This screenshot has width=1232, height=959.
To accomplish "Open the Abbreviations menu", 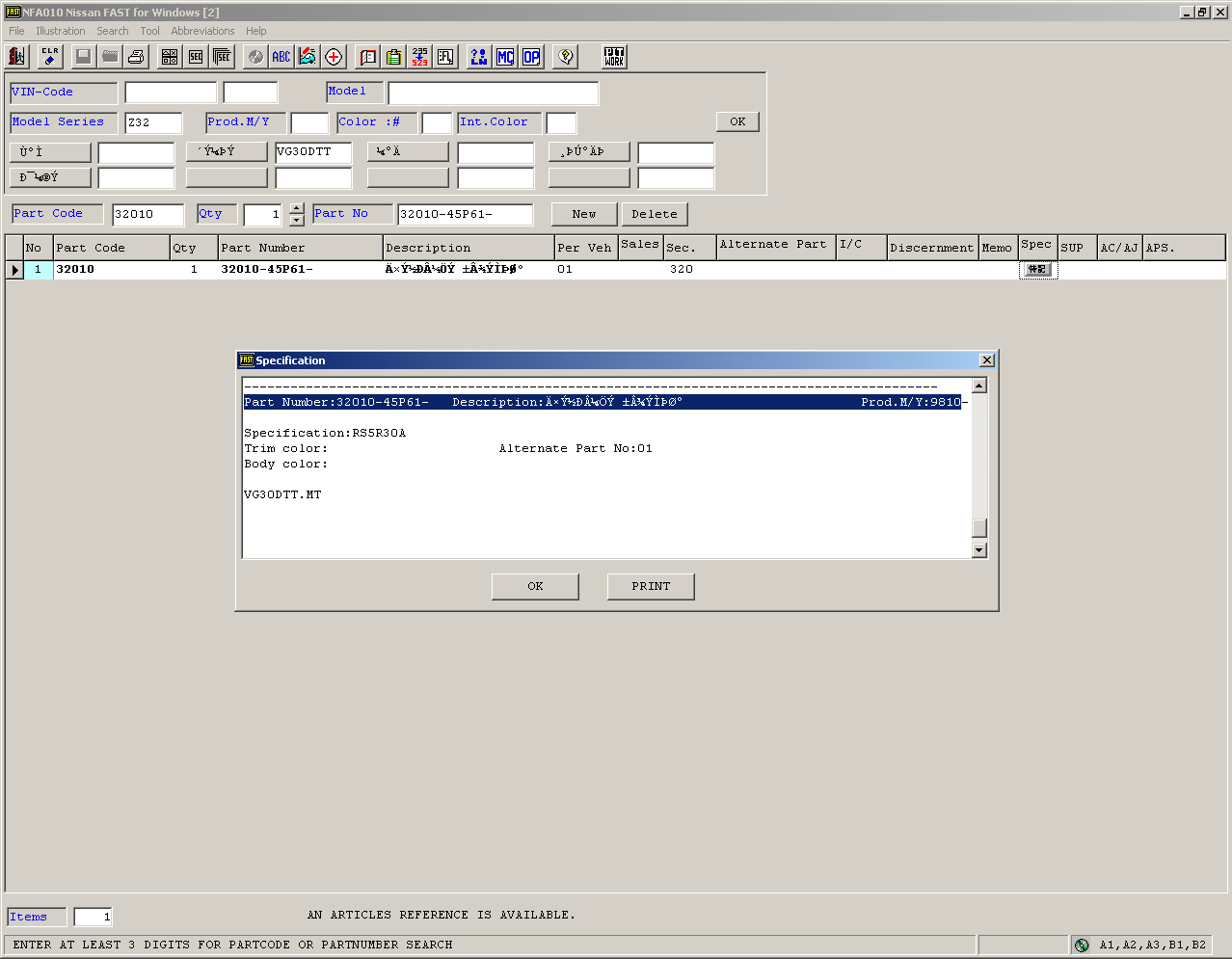I will (202, 31).
